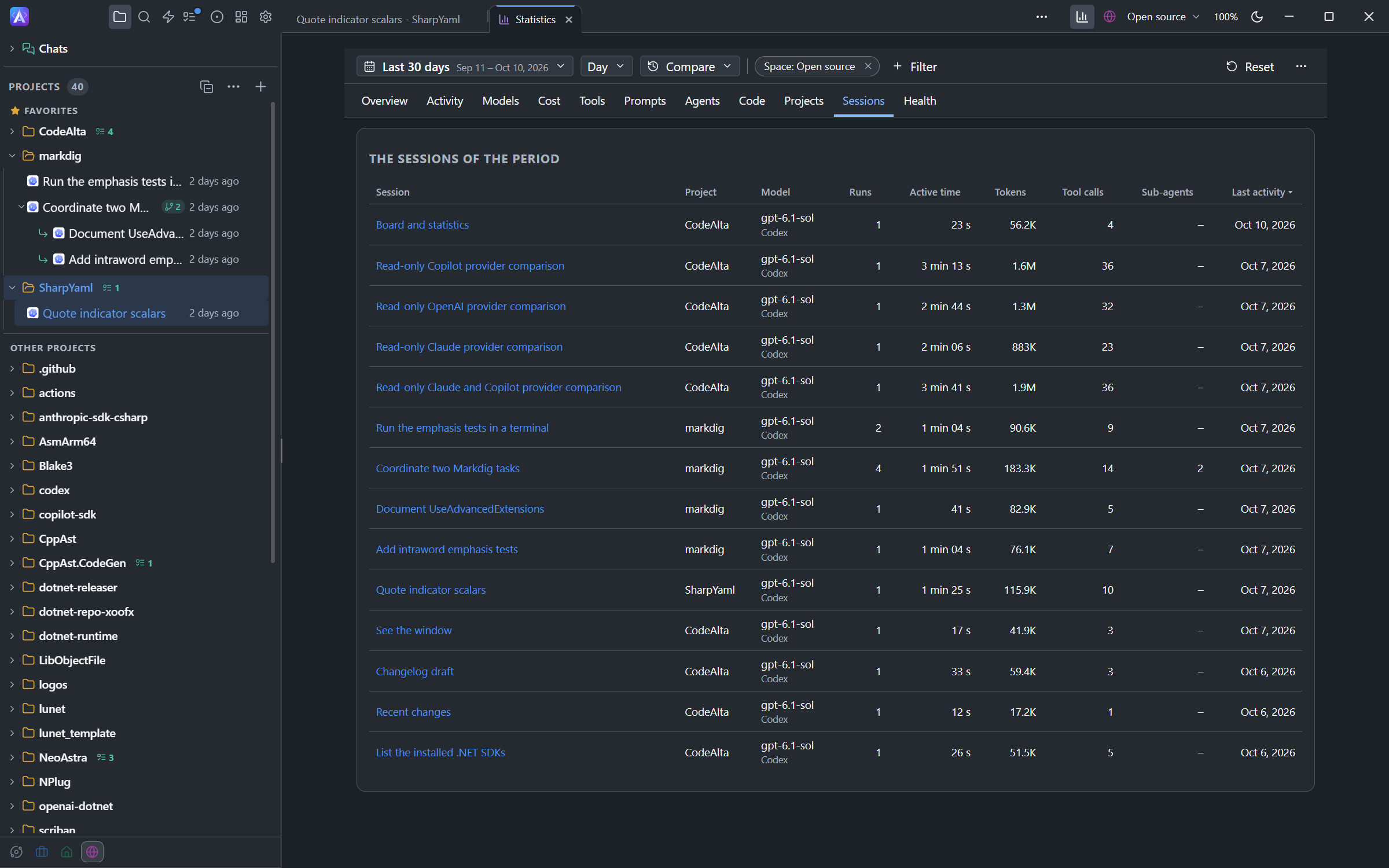Screen dimensions: 1389x868
Task: Toggle dark mode moon icon
Action: click(x=1257, y=17)
